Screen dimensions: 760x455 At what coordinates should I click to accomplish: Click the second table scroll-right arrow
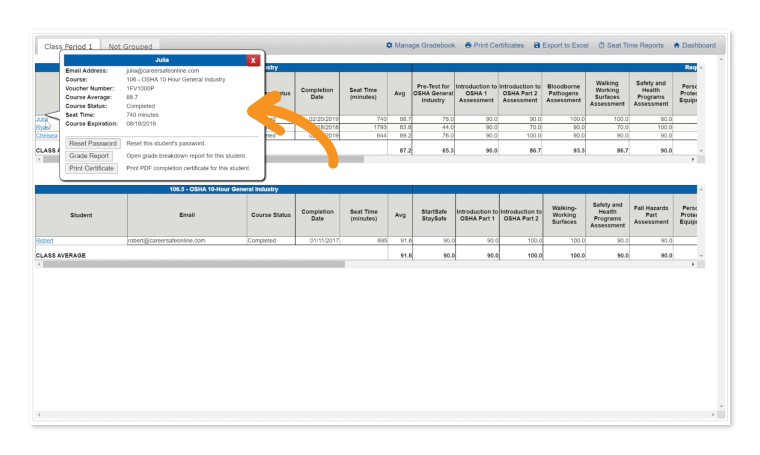(693, 265)
